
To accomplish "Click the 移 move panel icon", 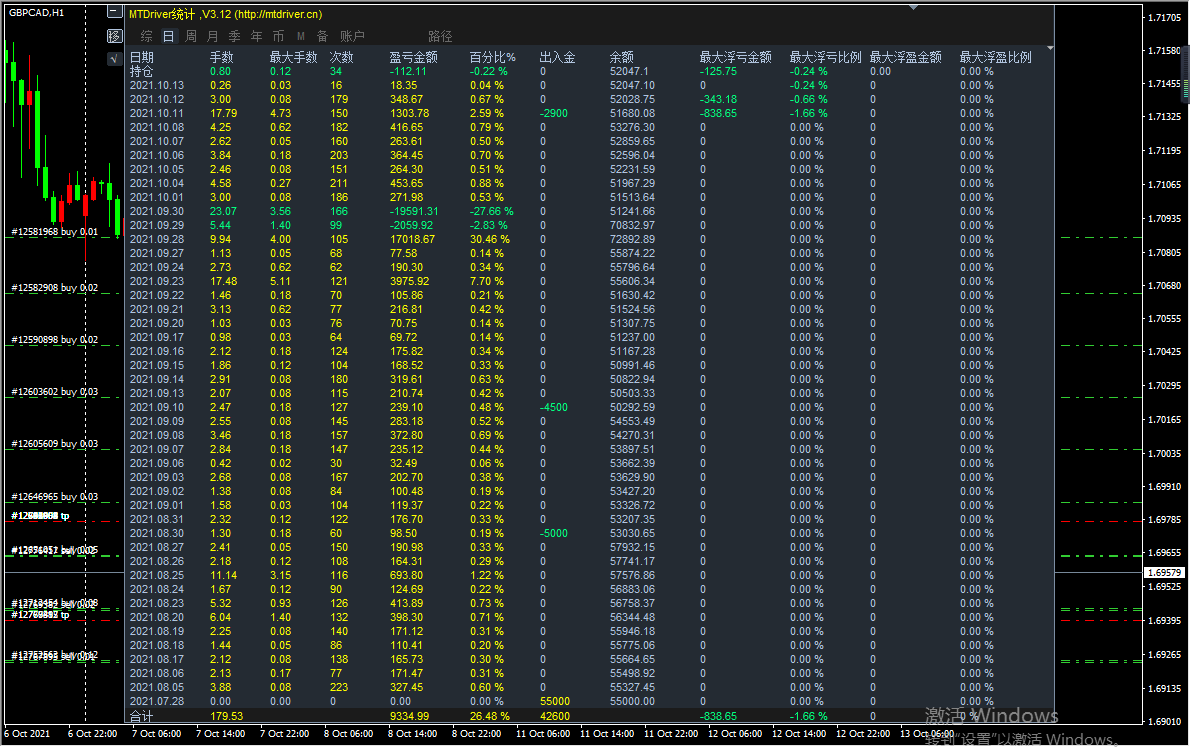I will [x=115, y=36].
